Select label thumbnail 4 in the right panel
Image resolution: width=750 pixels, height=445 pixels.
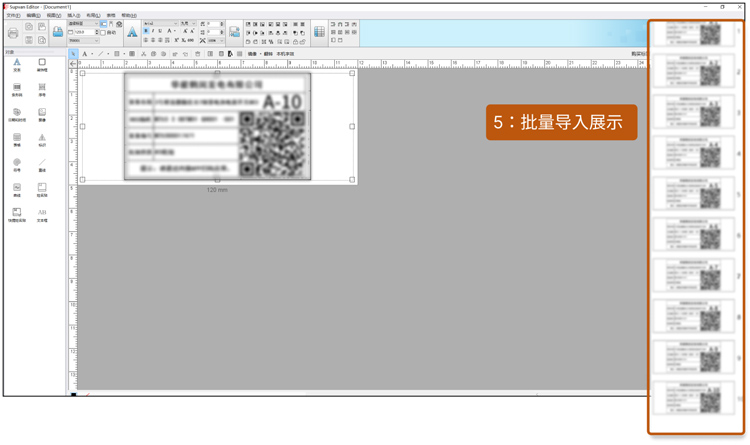[693, 153]
